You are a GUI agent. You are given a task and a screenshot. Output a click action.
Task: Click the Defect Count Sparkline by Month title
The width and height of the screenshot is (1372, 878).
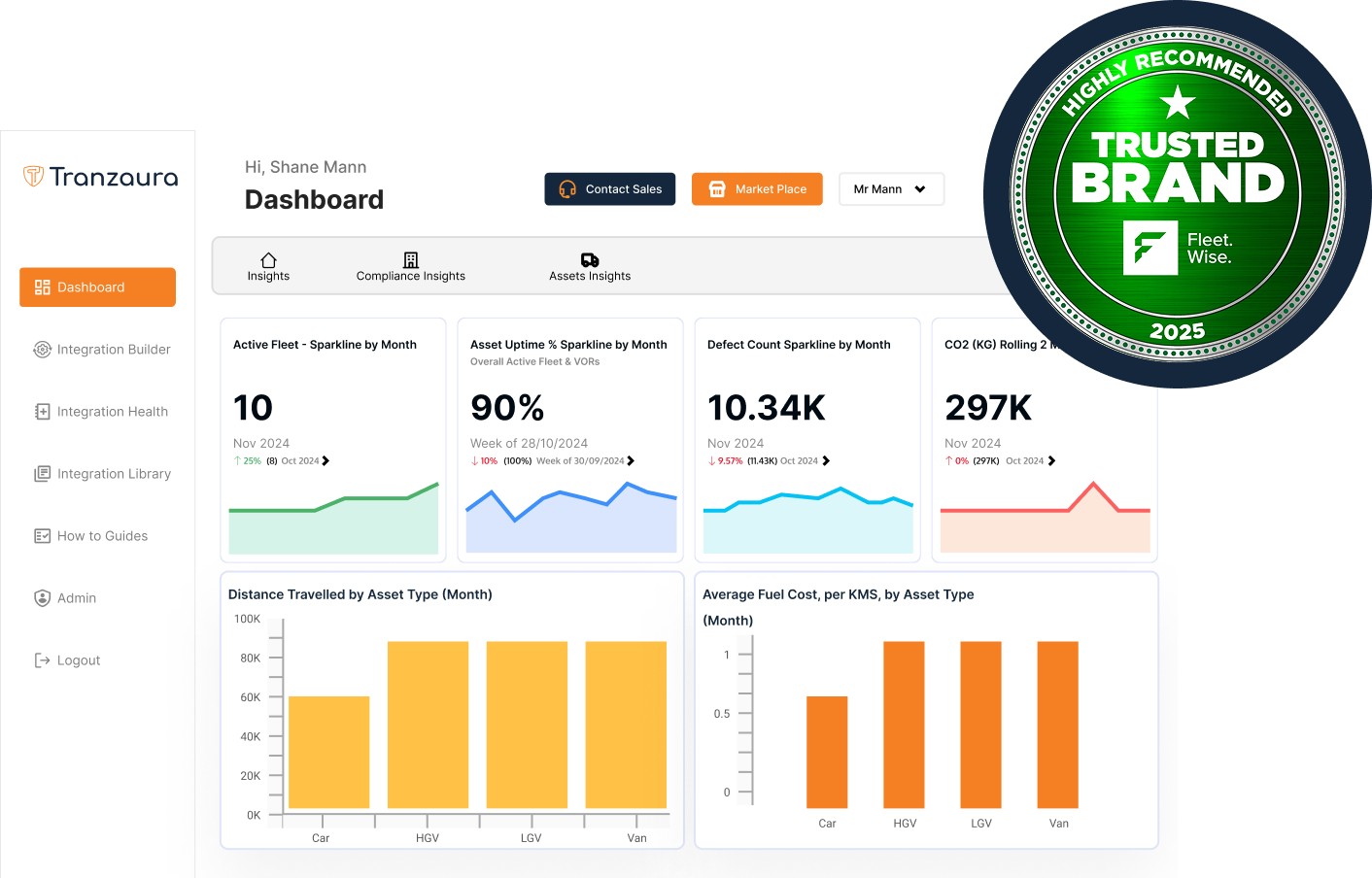coord(799,345)
